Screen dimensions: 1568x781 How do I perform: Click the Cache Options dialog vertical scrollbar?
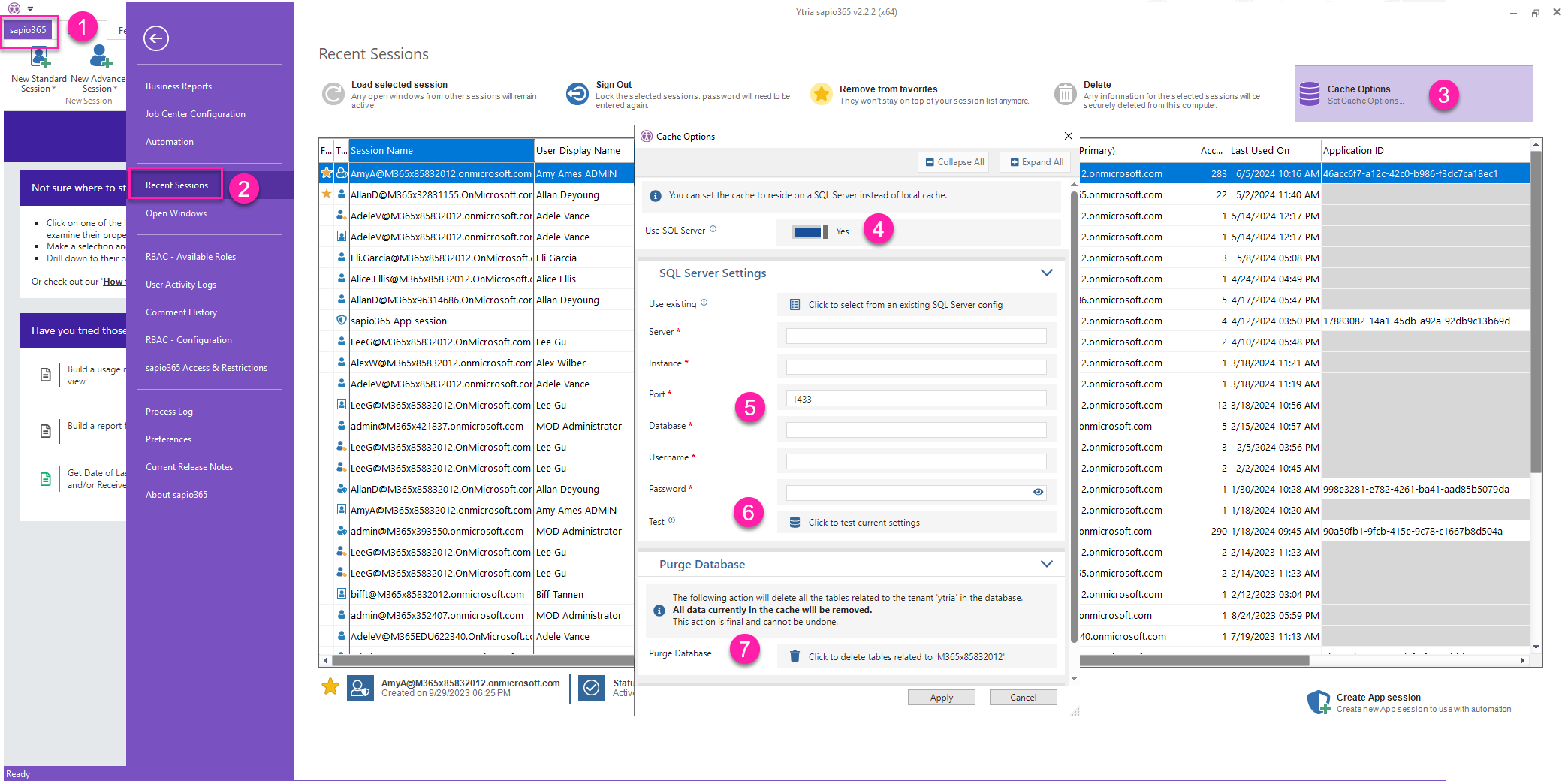click(x=1074, y=418)
